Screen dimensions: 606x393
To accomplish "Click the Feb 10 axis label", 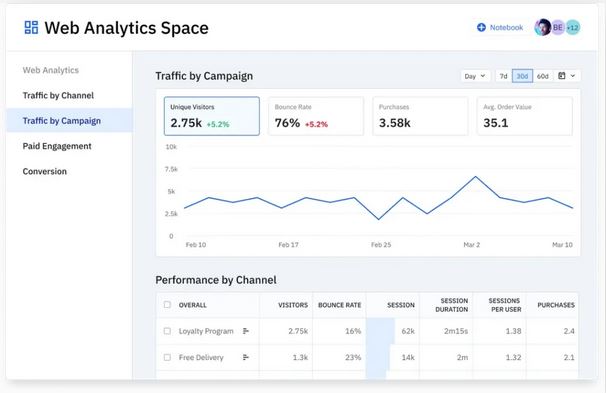I will 196,245.
